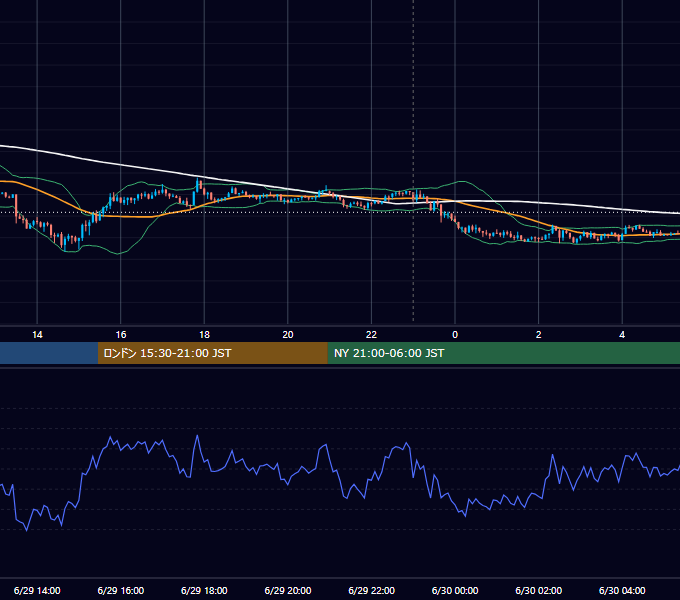Select the 22 hour label on price chart
Image resolution: width=680 pixels, height=600 pixels.
[x=371, y=335]
